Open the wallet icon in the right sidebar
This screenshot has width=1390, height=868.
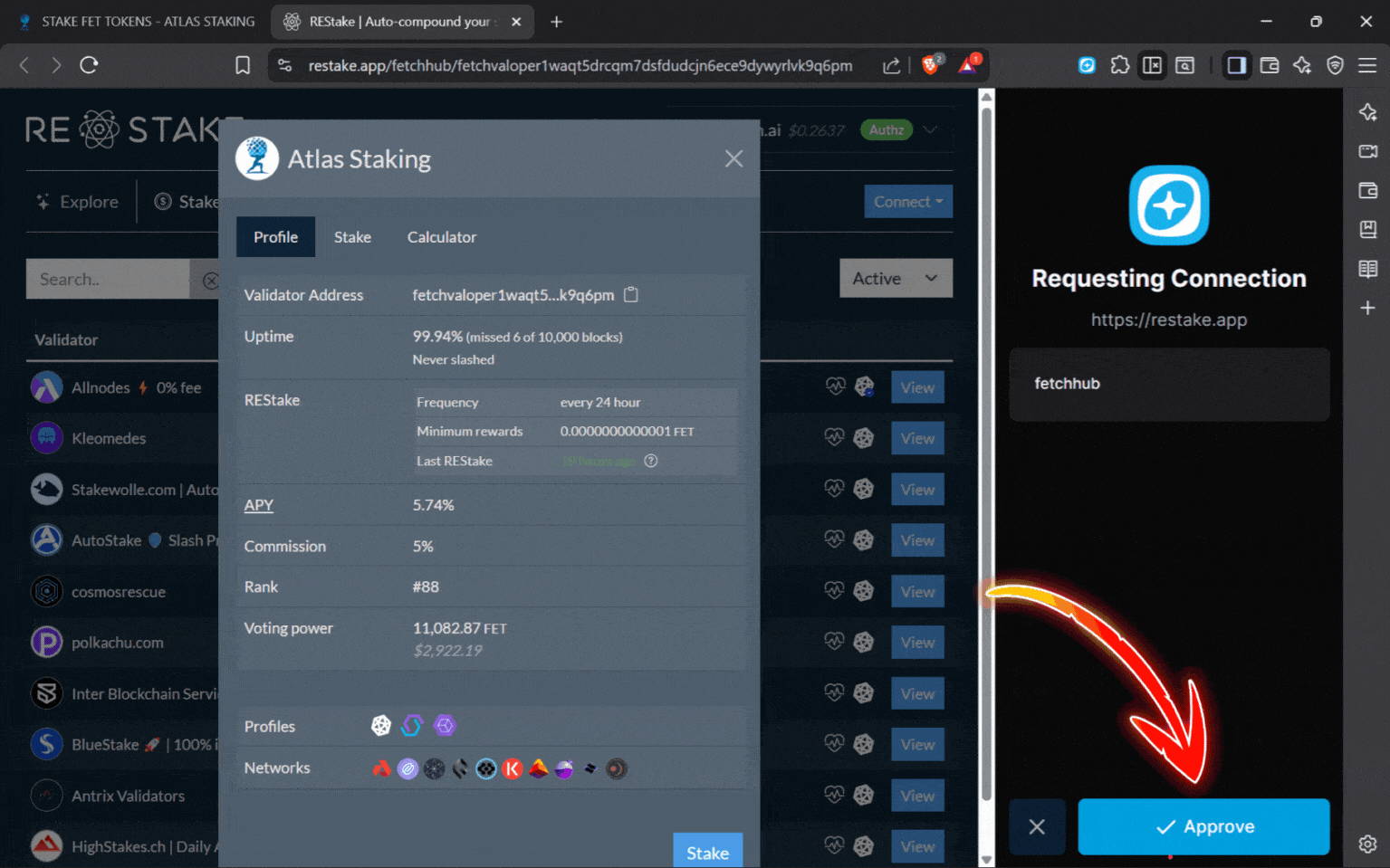pyautogui.click(x=1368, y=190)
